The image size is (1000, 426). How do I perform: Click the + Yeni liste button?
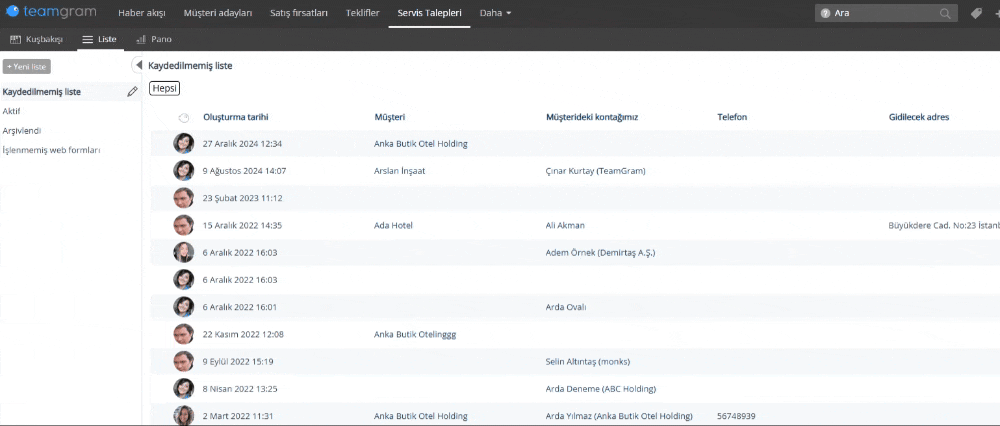pyautogui.click(x=27, y=66)
